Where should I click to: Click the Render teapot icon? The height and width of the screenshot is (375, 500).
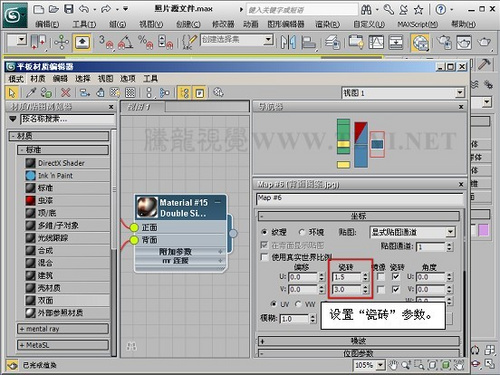point(484,42)
